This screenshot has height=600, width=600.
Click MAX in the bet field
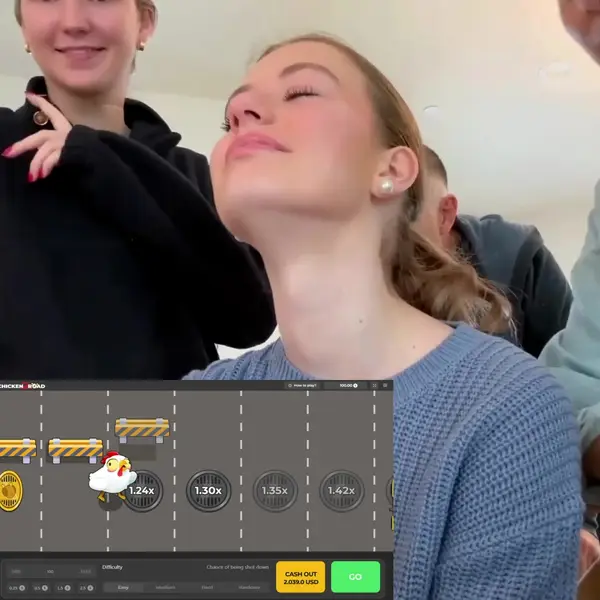click(86, 572)
